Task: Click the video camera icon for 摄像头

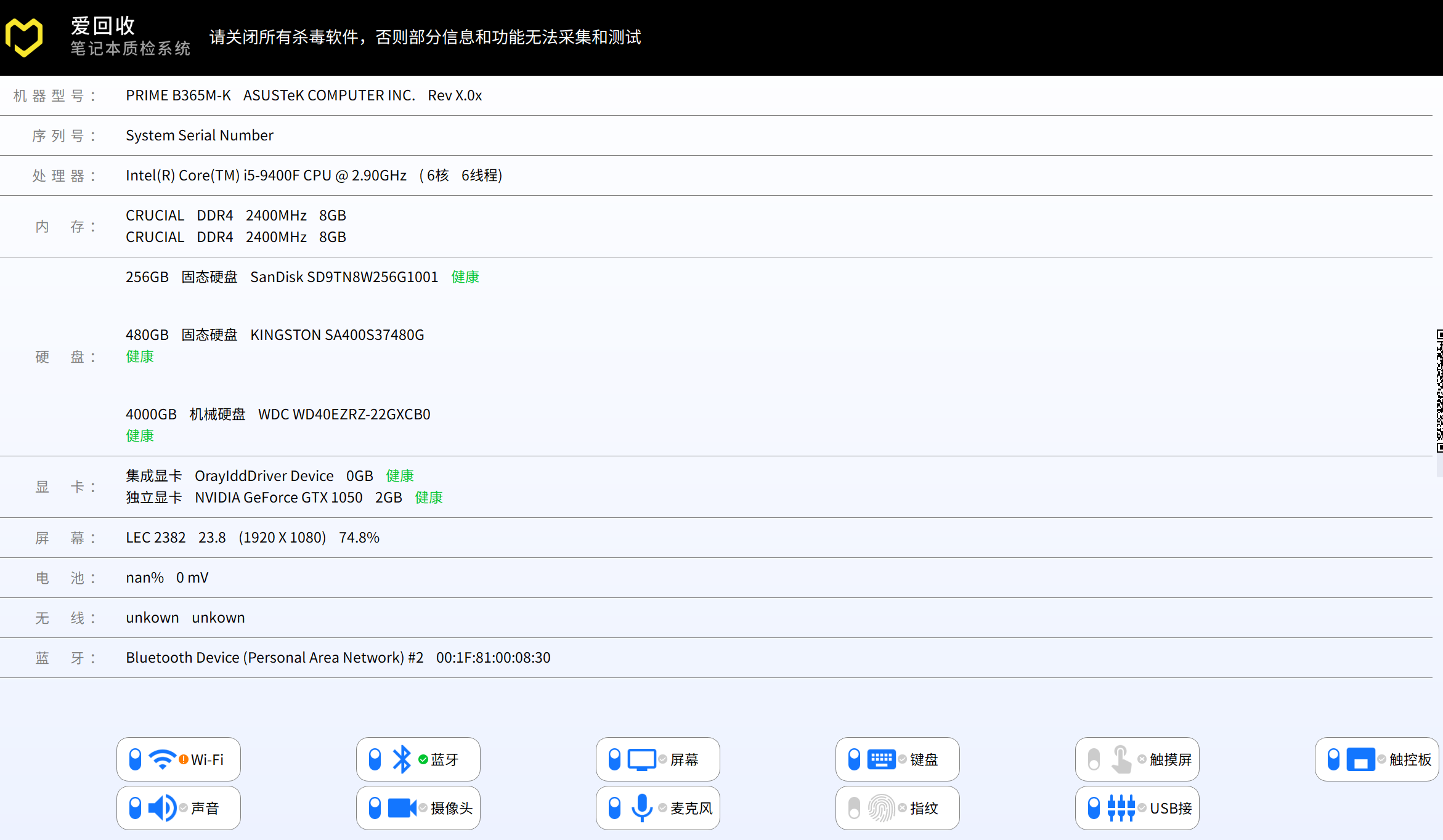Action: (402, 808)
